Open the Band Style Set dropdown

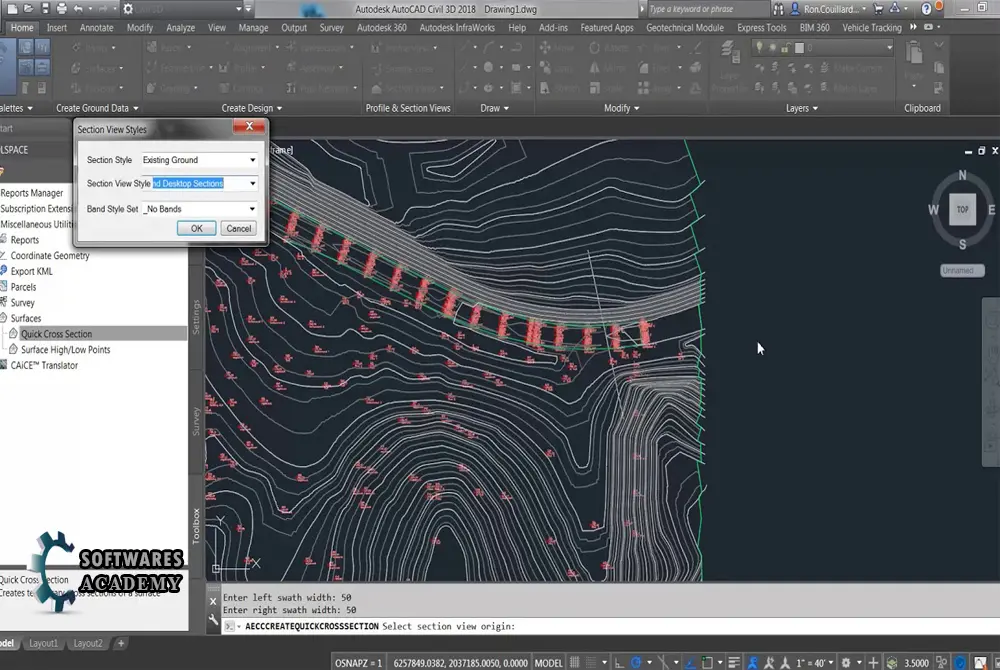(x=200, y=209)
